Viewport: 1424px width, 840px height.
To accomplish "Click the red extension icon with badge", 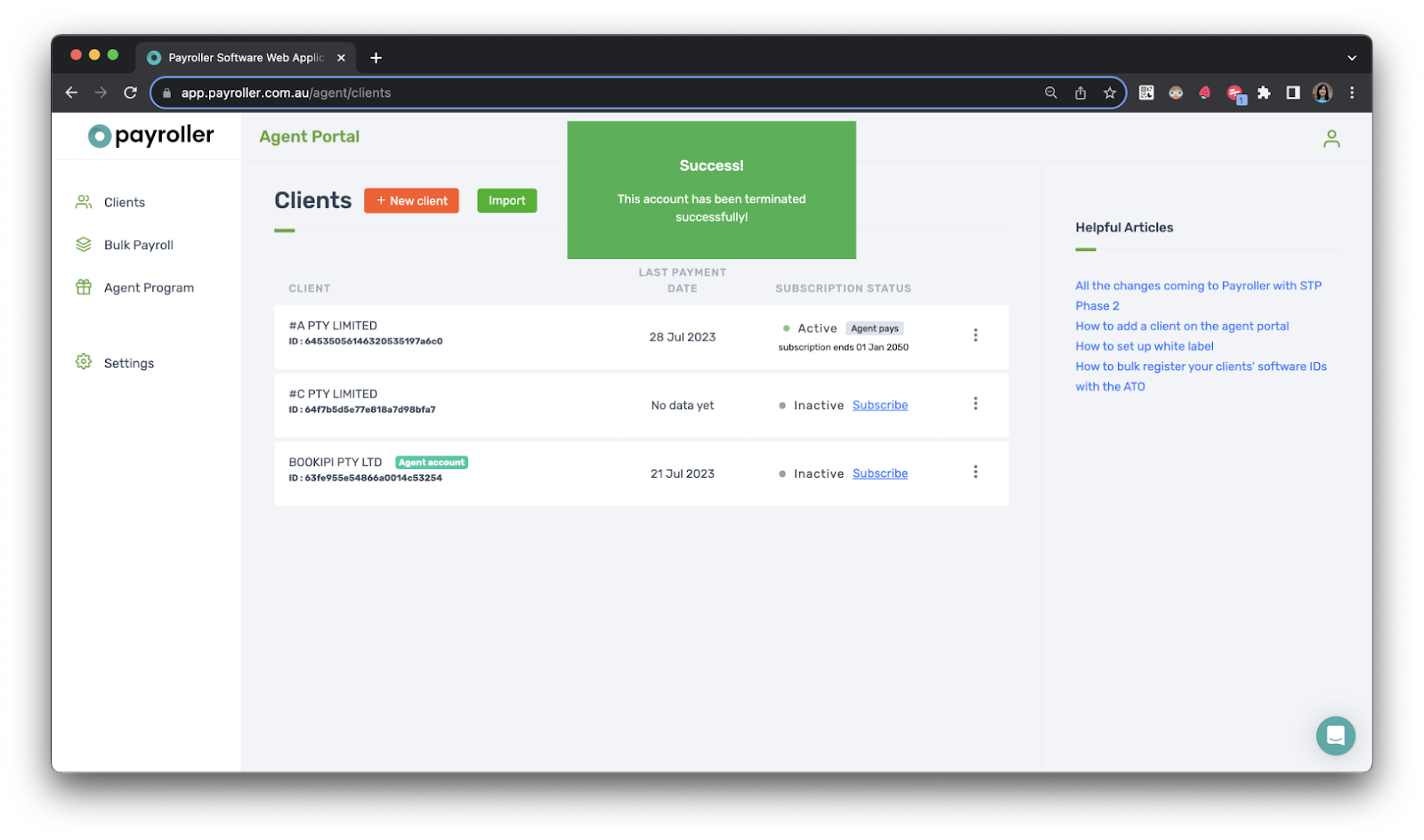I will 1235,93.
